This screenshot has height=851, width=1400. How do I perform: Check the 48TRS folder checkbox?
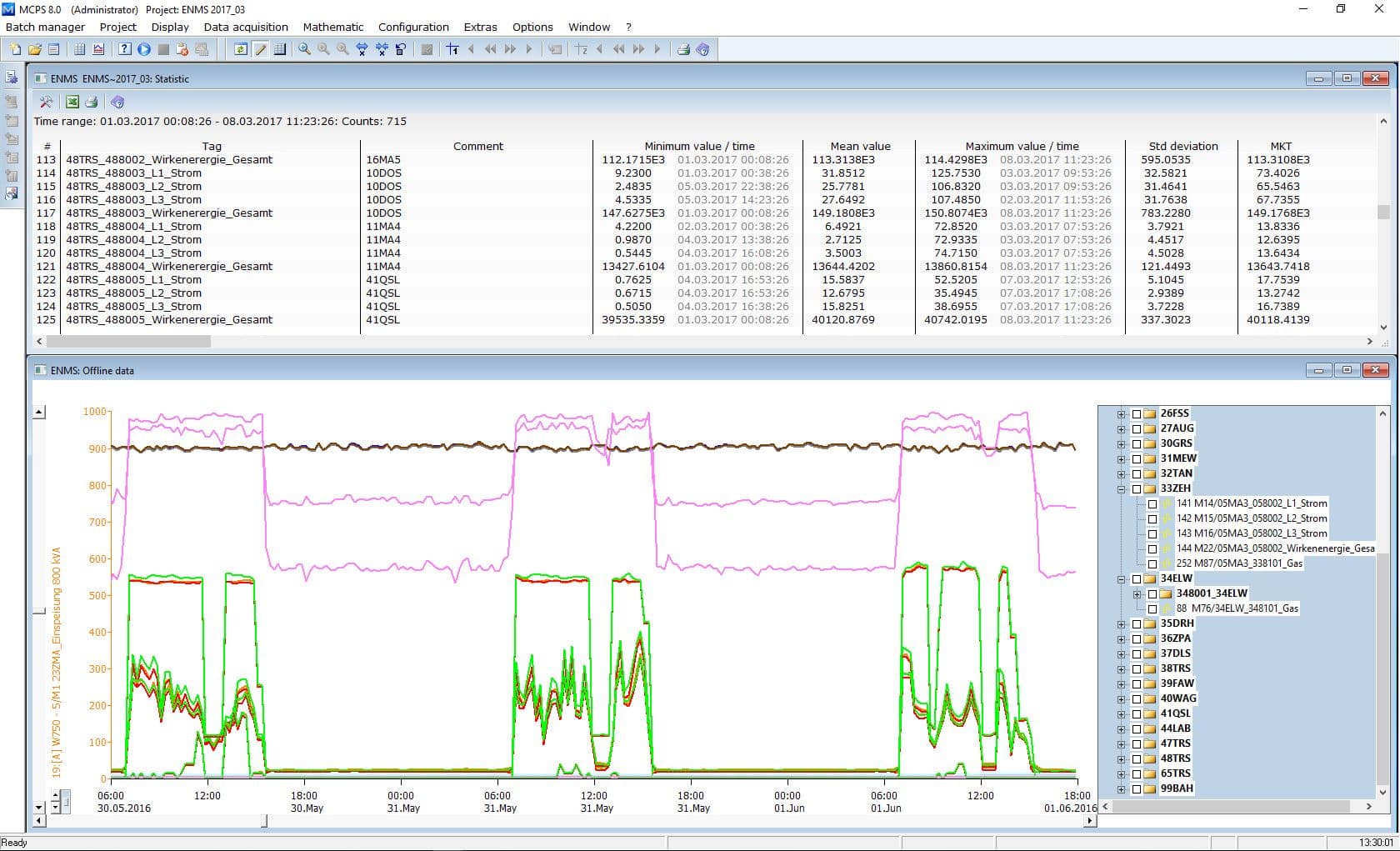[x=1137, y=758]
